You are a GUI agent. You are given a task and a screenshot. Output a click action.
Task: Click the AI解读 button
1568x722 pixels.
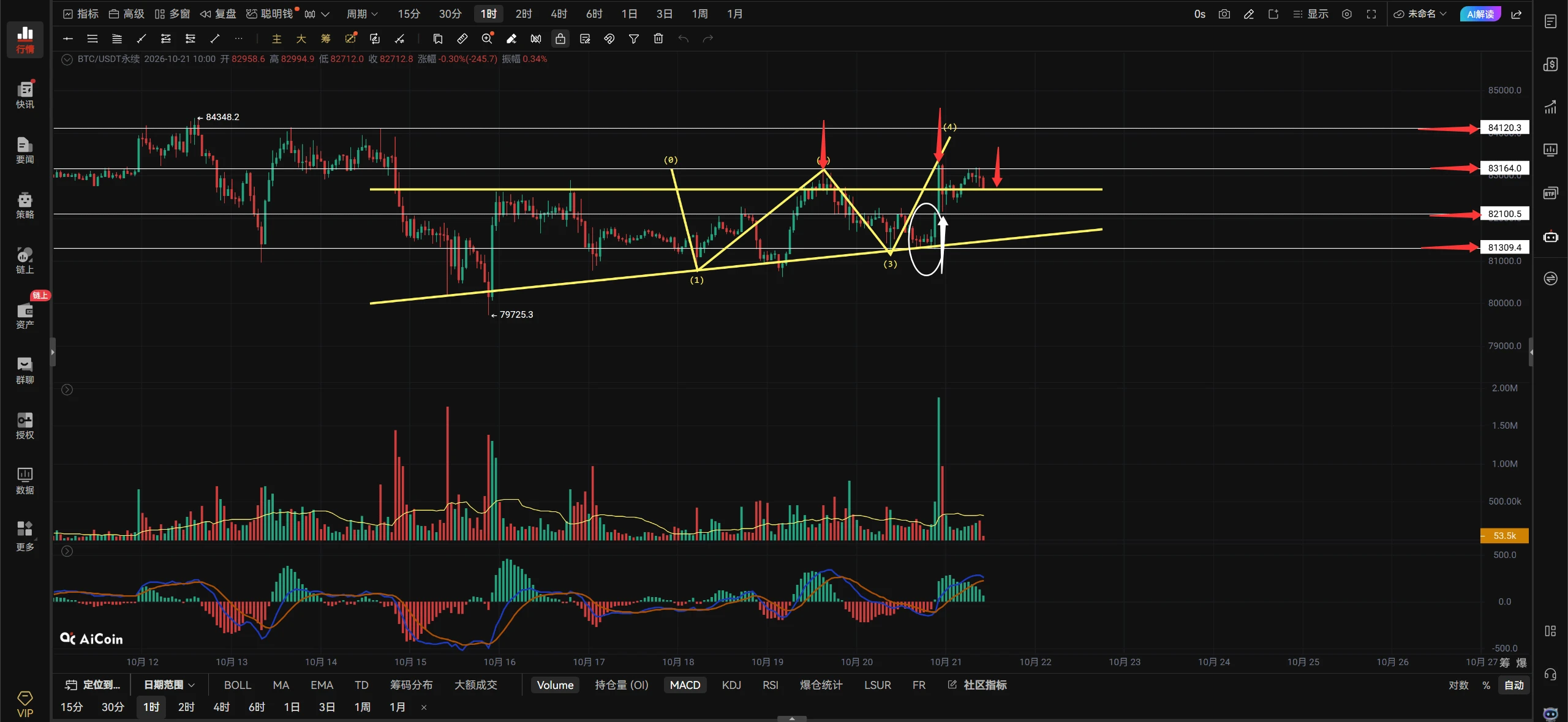[1480, 13]
